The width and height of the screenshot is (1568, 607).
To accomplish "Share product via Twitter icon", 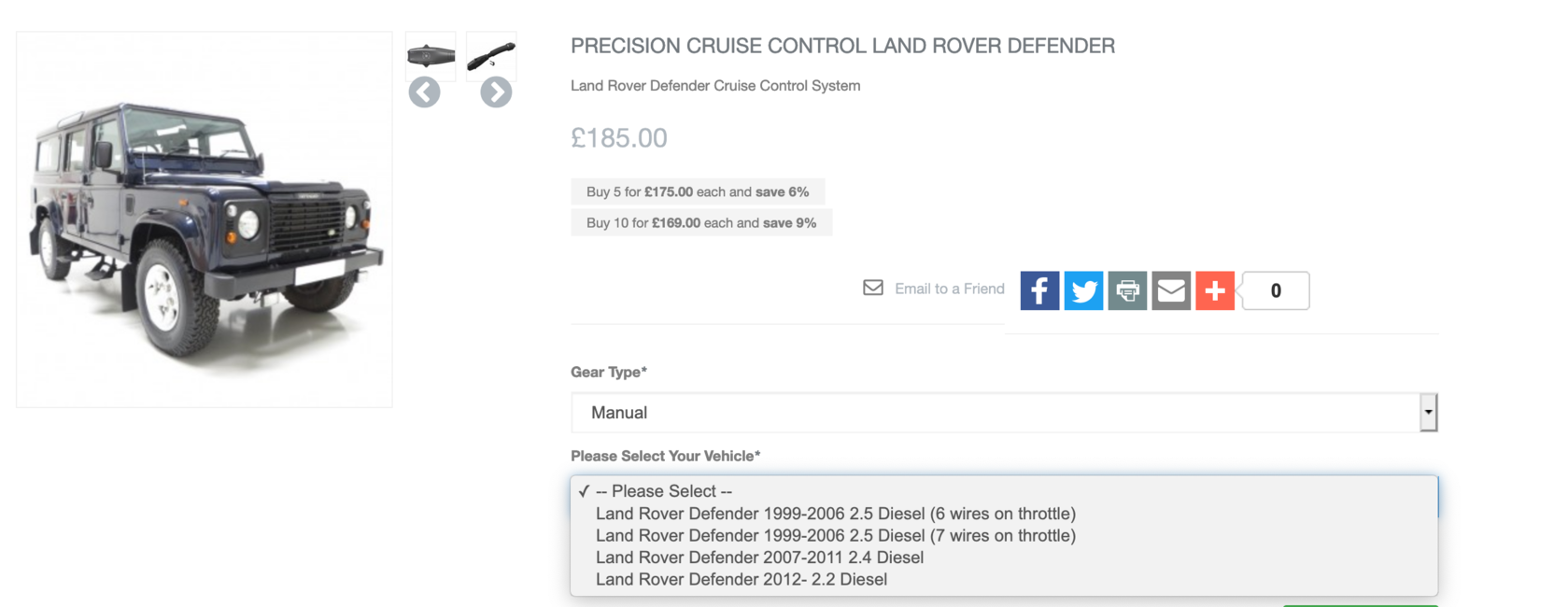I will 1083,290.
